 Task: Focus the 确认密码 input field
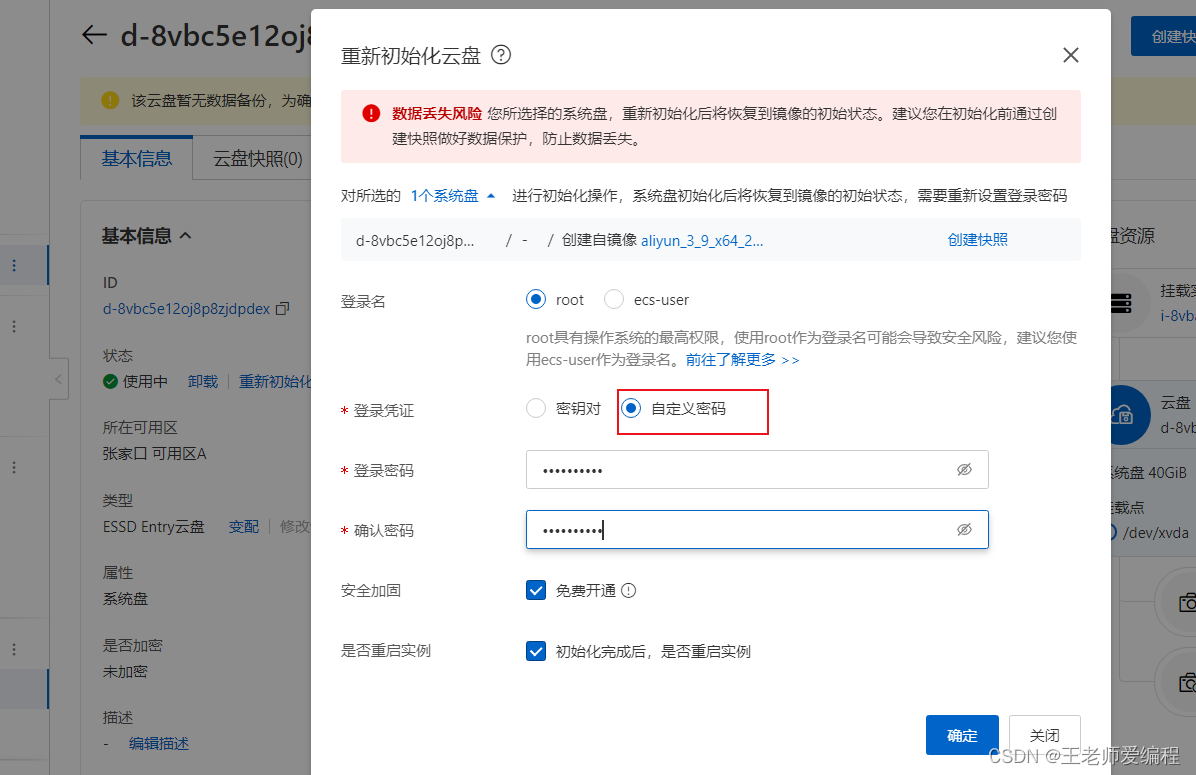pyautogui.click(x=757, y=529)
